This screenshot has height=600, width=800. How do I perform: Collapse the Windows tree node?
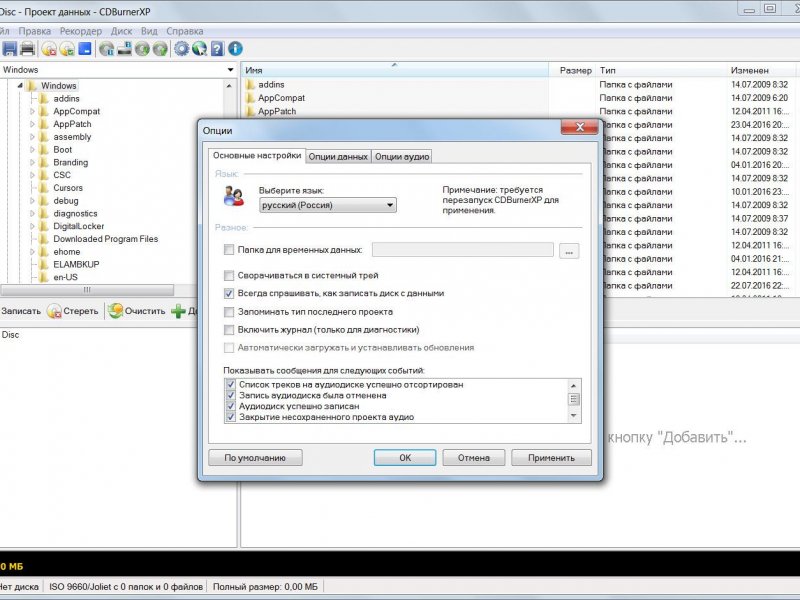pyautogui.click(x=20, y=86)
